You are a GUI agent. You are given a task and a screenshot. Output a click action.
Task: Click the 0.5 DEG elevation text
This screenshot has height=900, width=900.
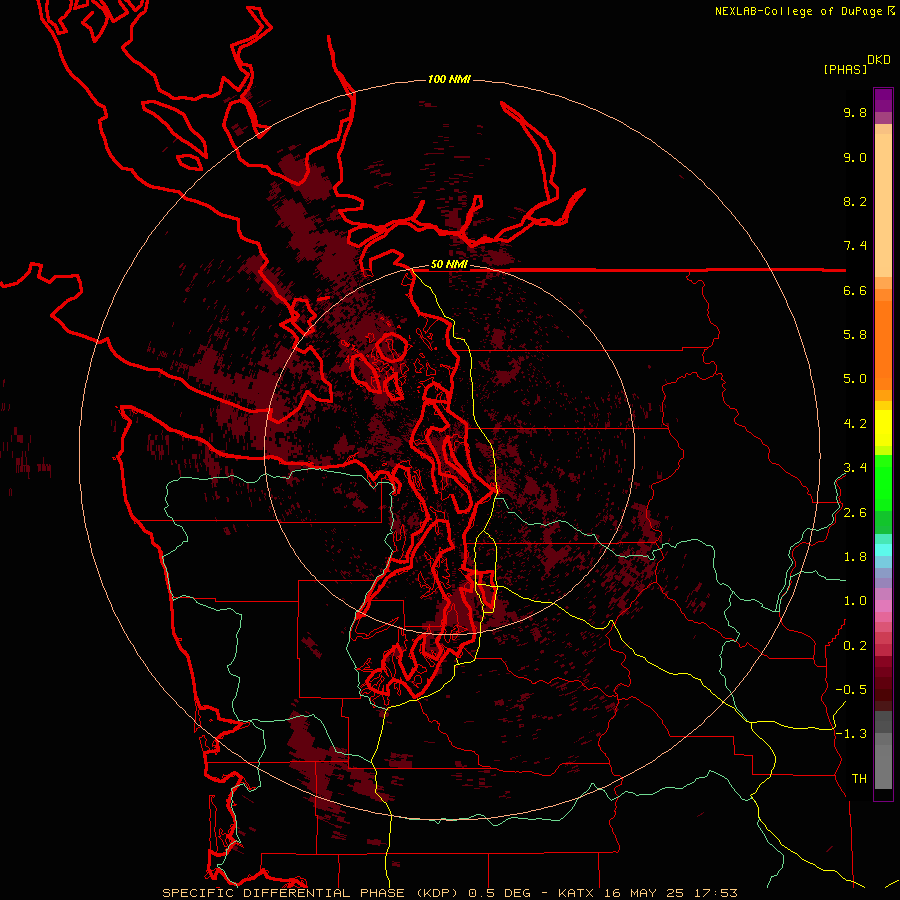[501, 893]
